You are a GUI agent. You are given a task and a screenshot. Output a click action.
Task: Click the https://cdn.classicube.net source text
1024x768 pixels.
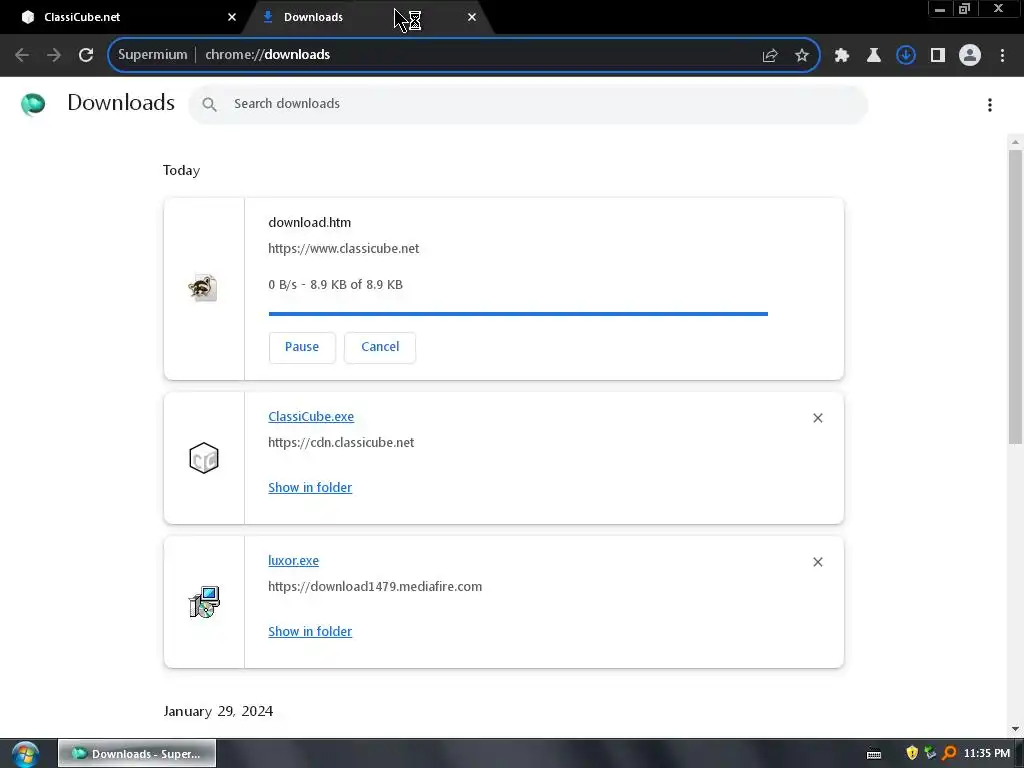pyautogui.click(x=341, y=443)
